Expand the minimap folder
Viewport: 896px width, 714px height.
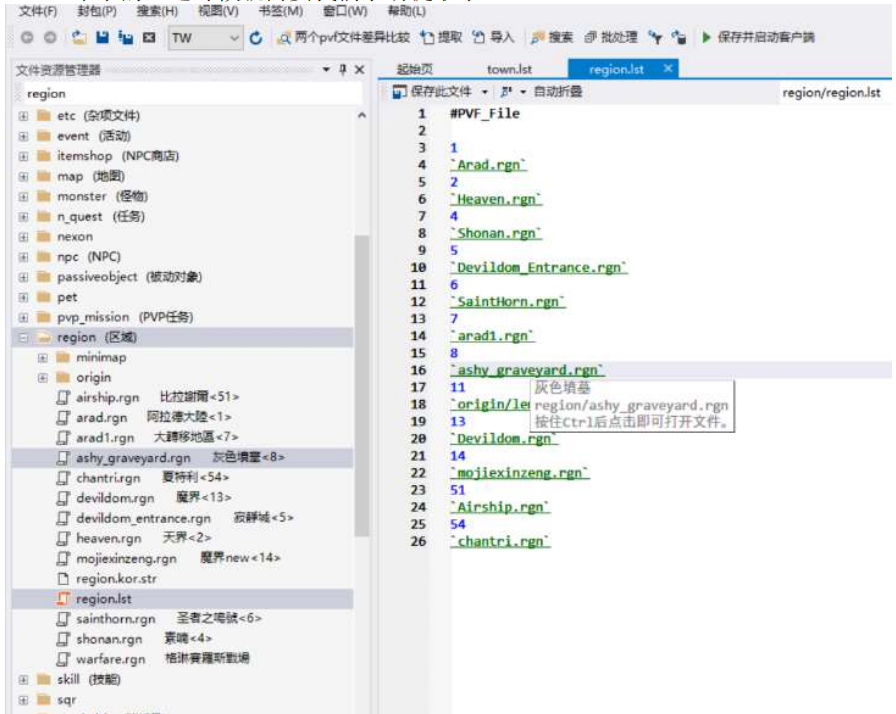point(43,357)
